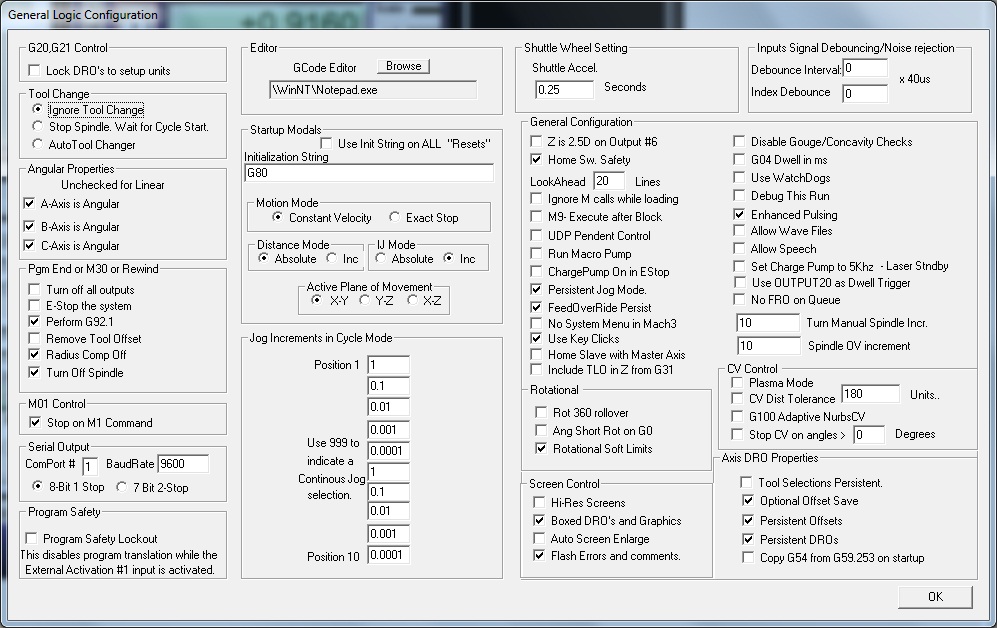Enable Plasma Mode in CV Control

tap(737, 382)
